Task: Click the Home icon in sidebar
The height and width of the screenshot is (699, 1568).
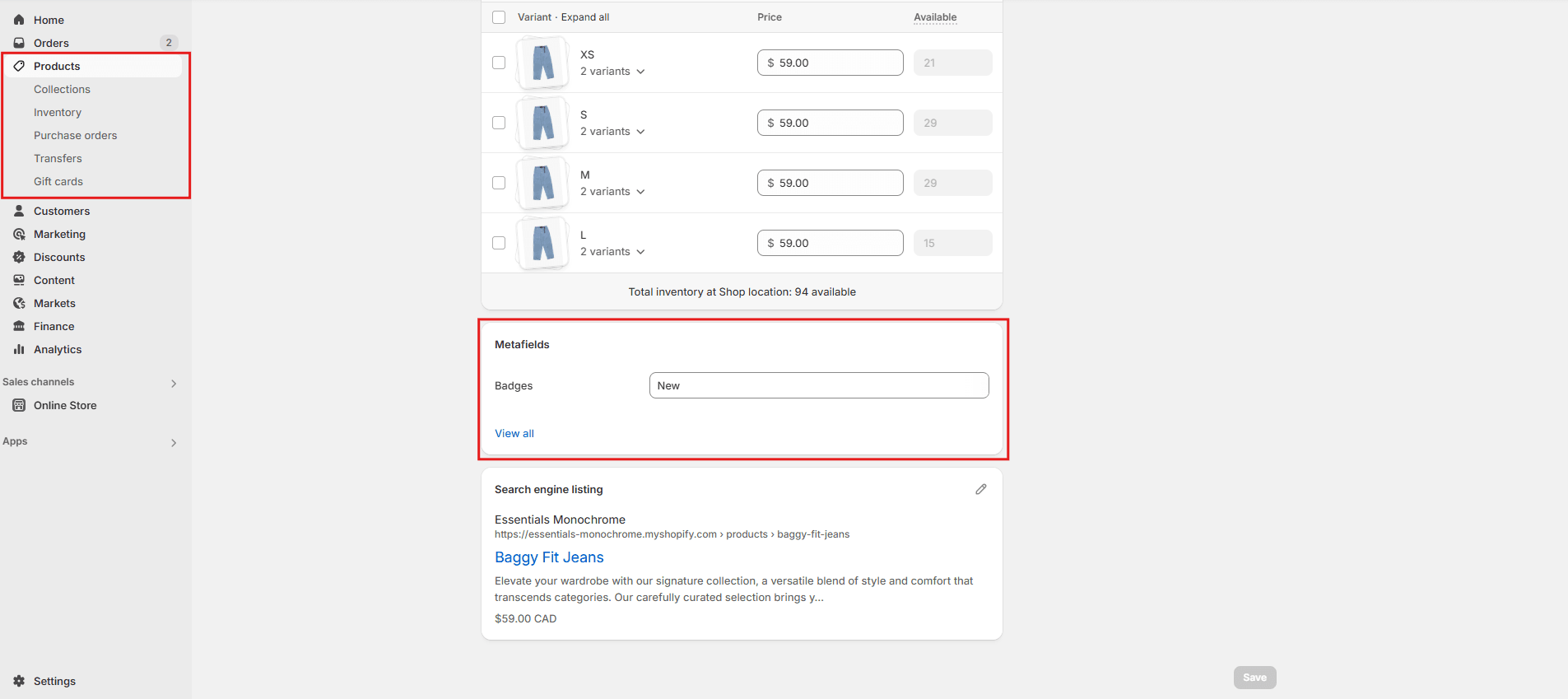Action: pos(19,20)
